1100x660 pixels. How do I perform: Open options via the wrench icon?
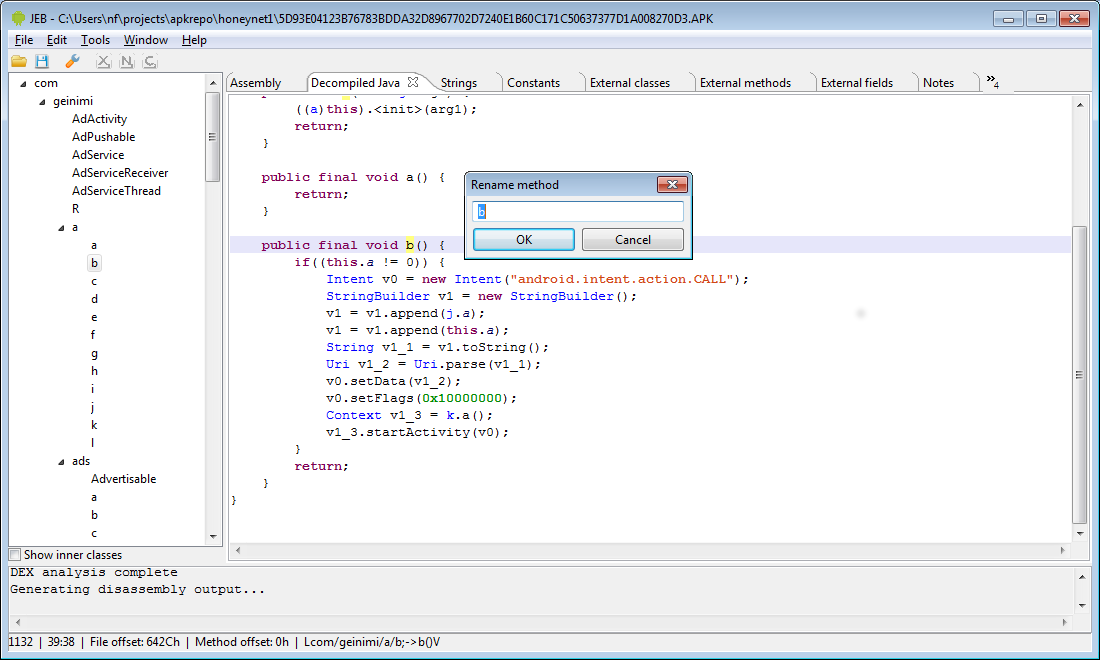[72, 62]
